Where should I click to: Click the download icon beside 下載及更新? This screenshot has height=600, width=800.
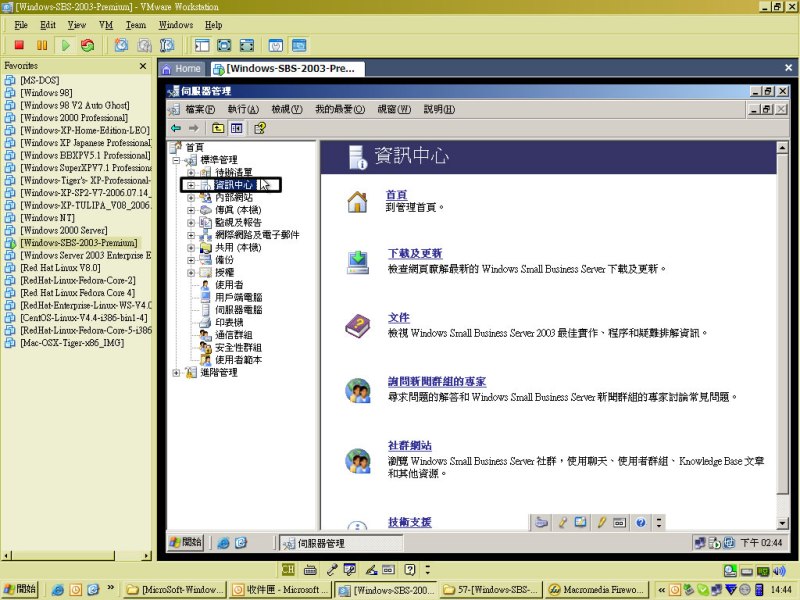[358, 263]
